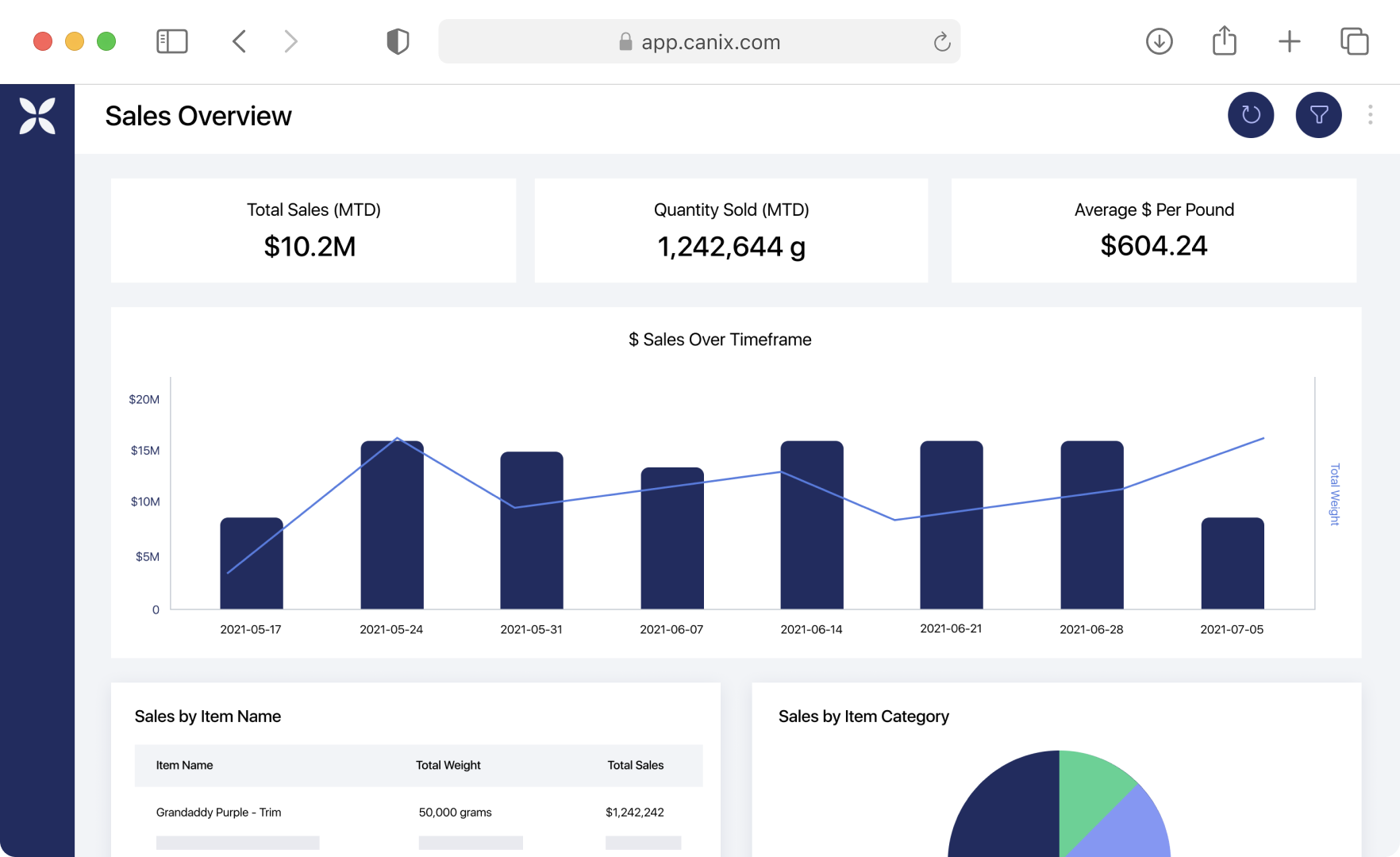
Task: Click the 2021-06-21 bar
Action: click(952, 525)
